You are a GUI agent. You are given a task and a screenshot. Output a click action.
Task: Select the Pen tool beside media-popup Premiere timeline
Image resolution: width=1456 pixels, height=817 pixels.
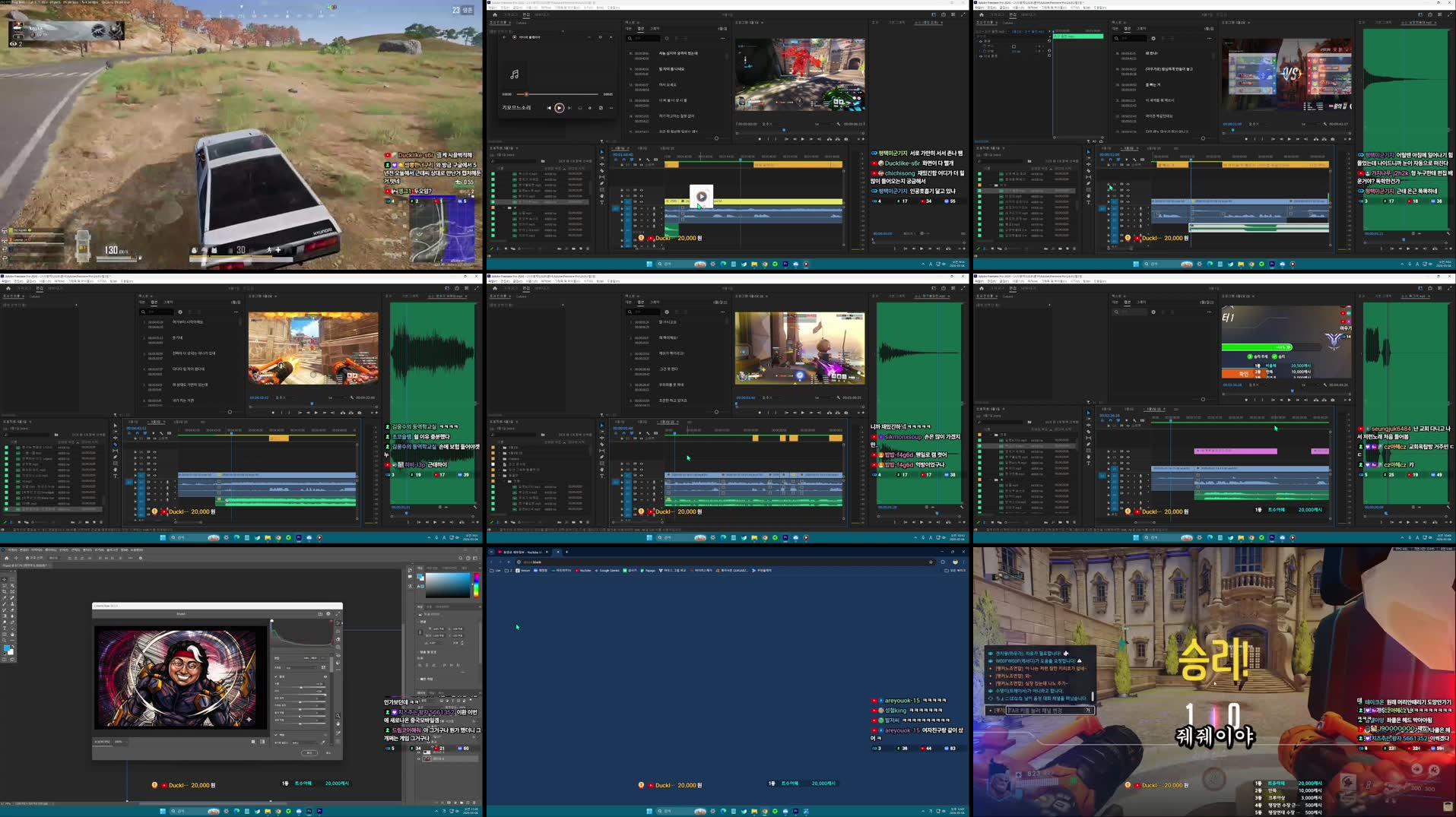602,183
